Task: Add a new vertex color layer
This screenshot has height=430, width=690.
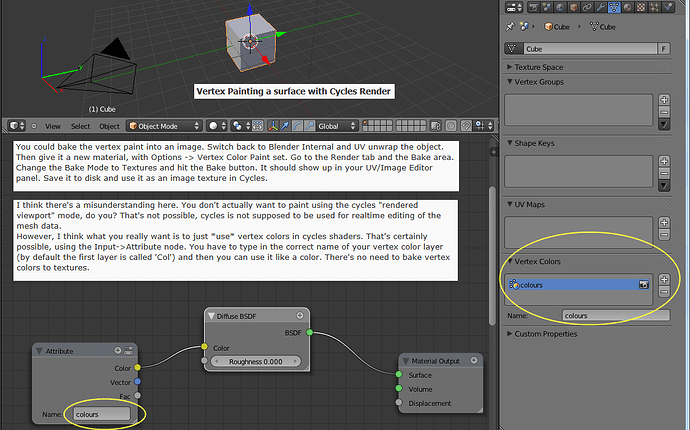Action: tap(664, 279)
